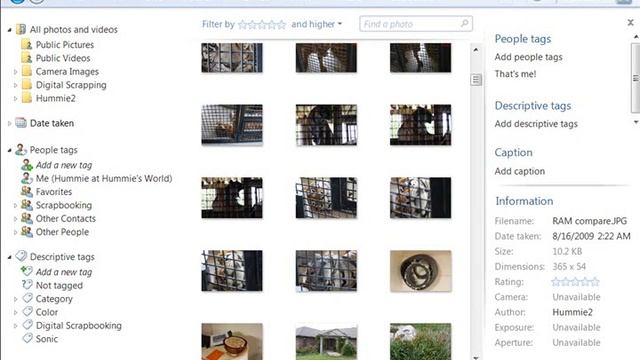Click the Public Pictures folder icon
Viewport: 640px width, 360px height.
pos(27,44)
